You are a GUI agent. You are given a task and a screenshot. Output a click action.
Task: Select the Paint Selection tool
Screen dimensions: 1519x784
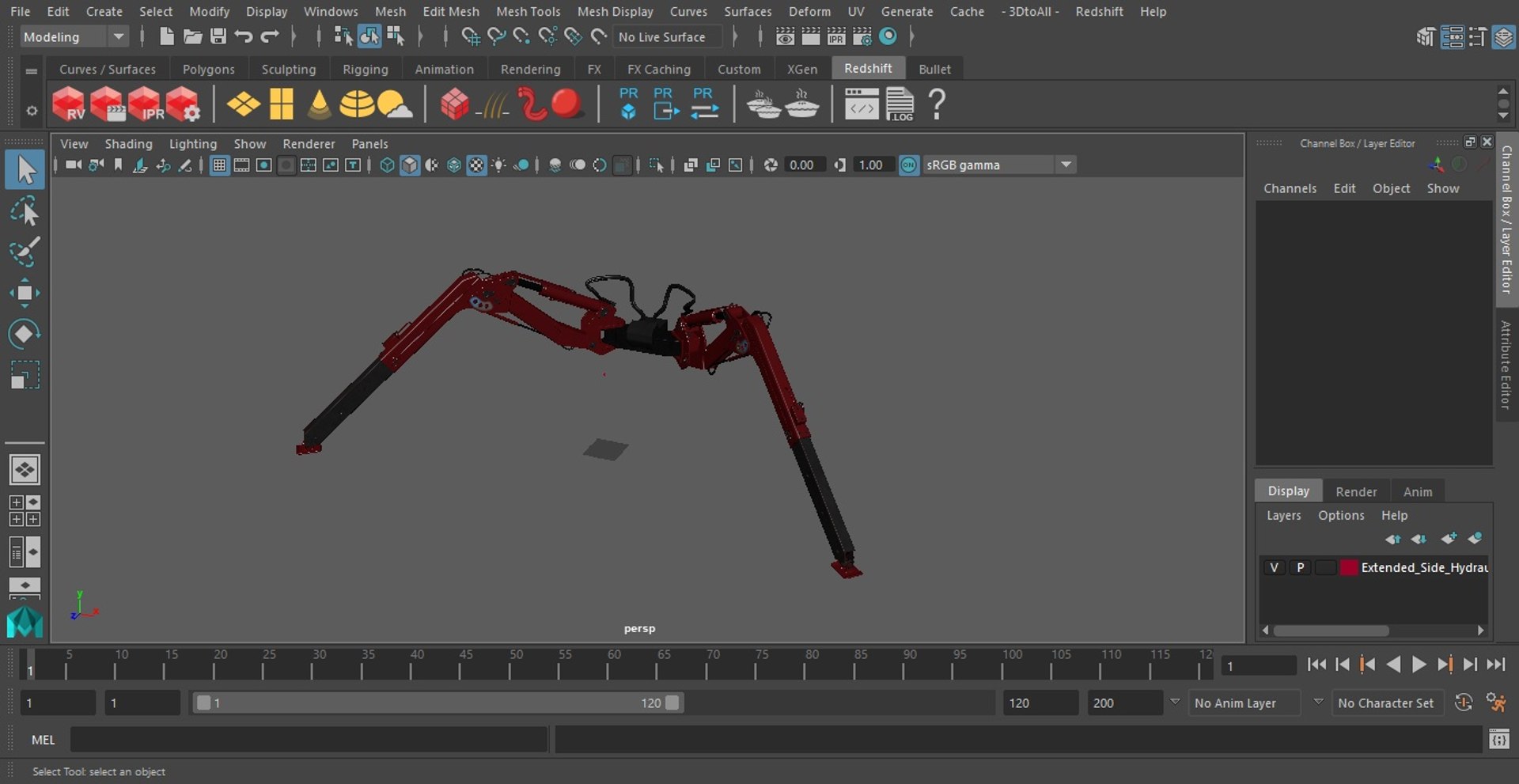25,252
